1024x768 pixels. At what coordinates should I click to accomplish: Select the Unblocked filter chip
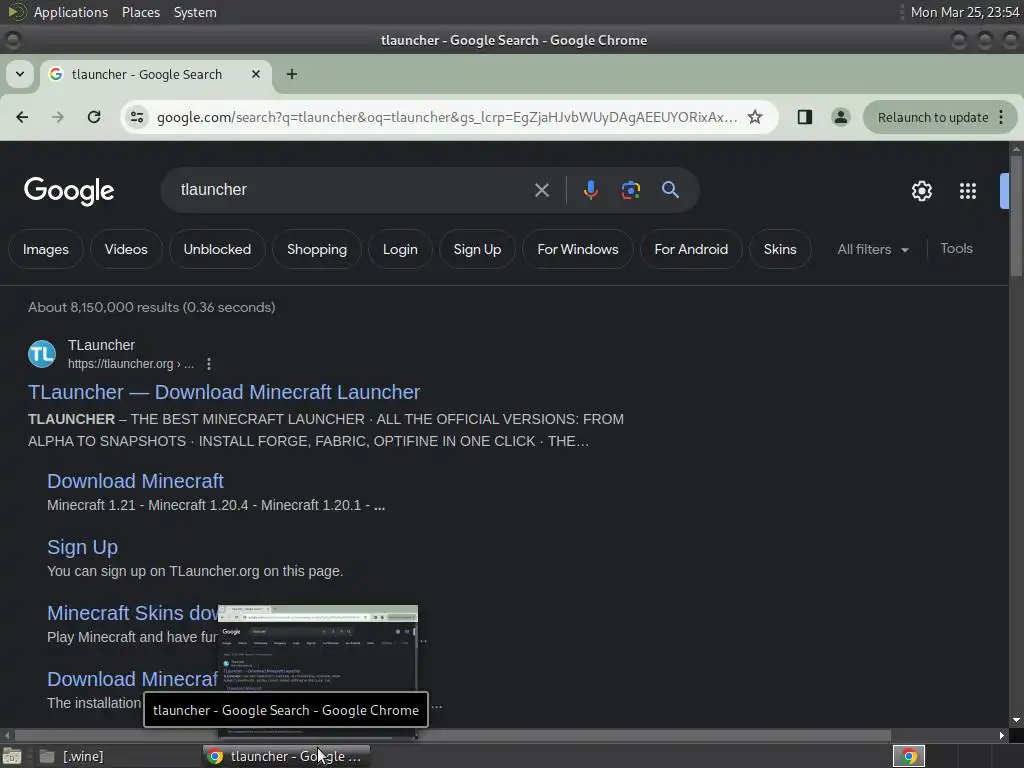point(217,249)
